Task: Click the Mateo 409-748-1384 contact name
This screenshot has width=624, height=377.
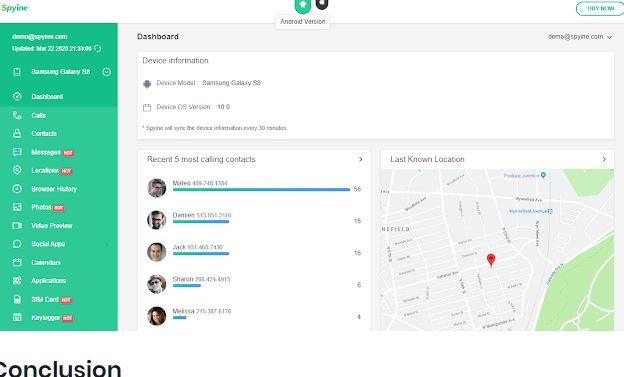Action: point(200,183)
